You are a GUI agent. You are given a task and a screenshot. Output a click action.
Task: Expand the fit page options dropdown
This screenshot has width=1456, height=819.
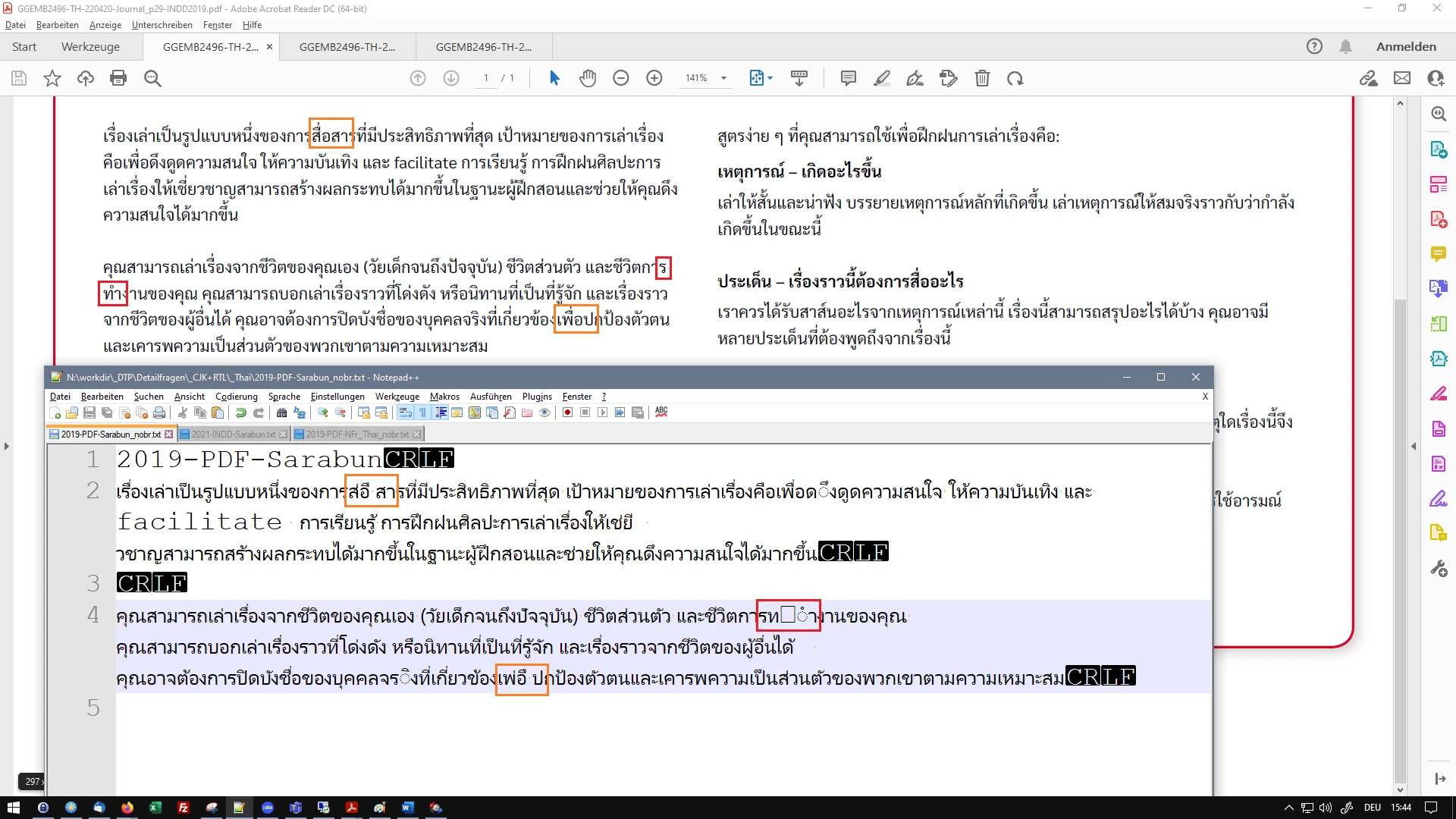pyautogui.click(x=770, y=78)
